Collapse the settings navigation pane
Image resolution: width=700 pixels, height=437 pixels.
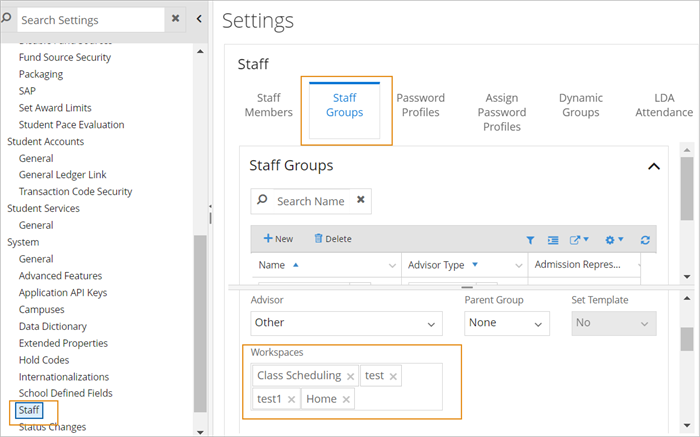[199, 19]
